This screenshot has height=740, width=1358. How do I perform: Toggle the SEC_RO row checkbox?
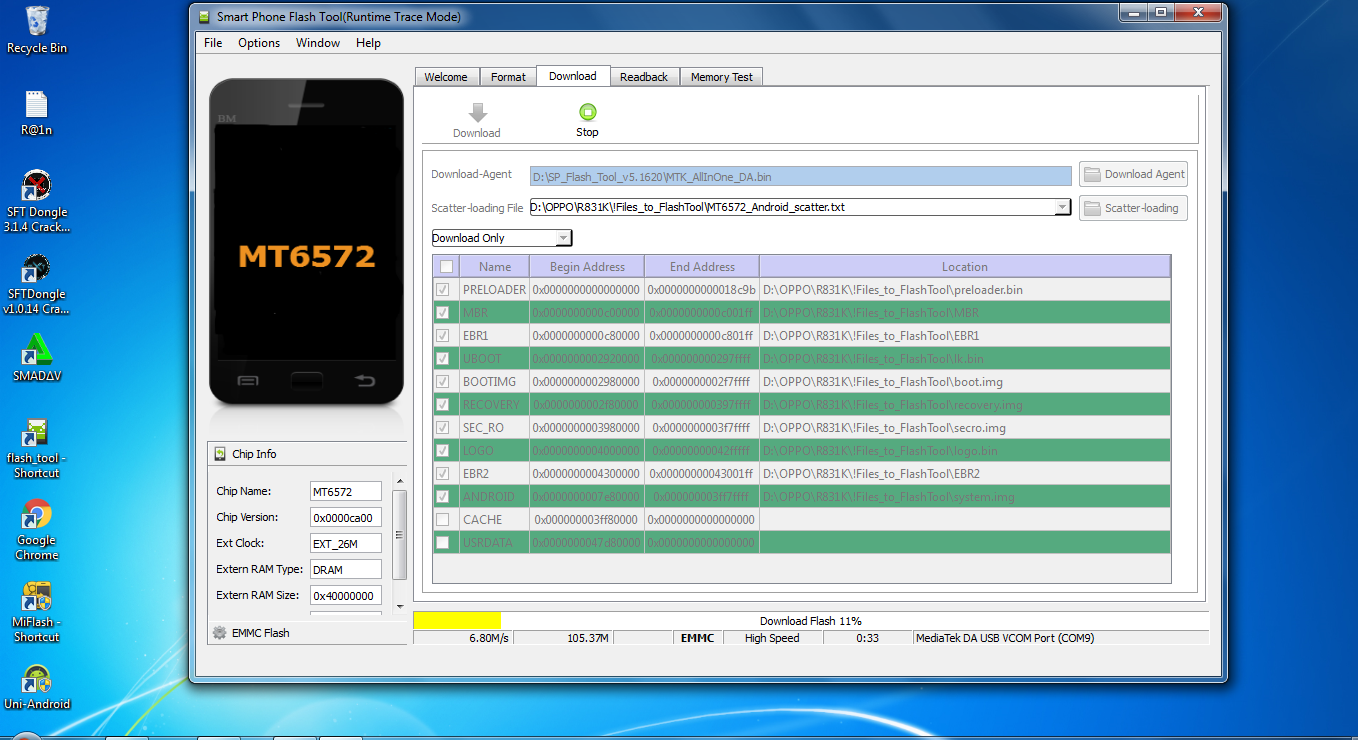(442, 428)
